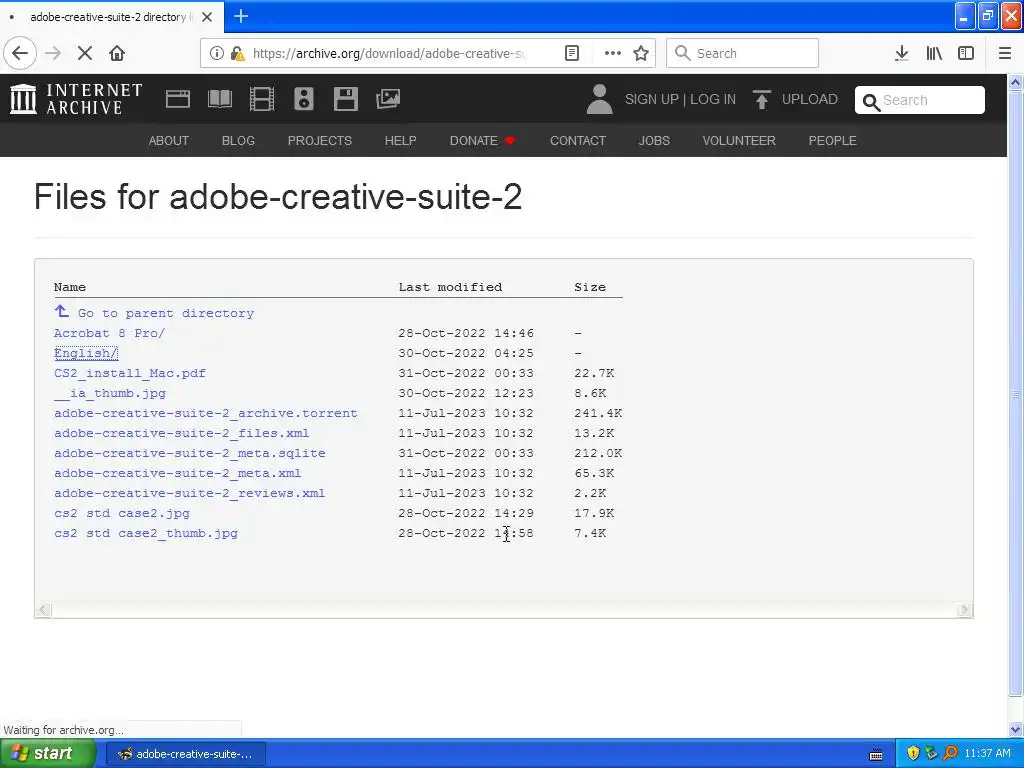Open cs2 std case2.jpg file

(121, 513)
